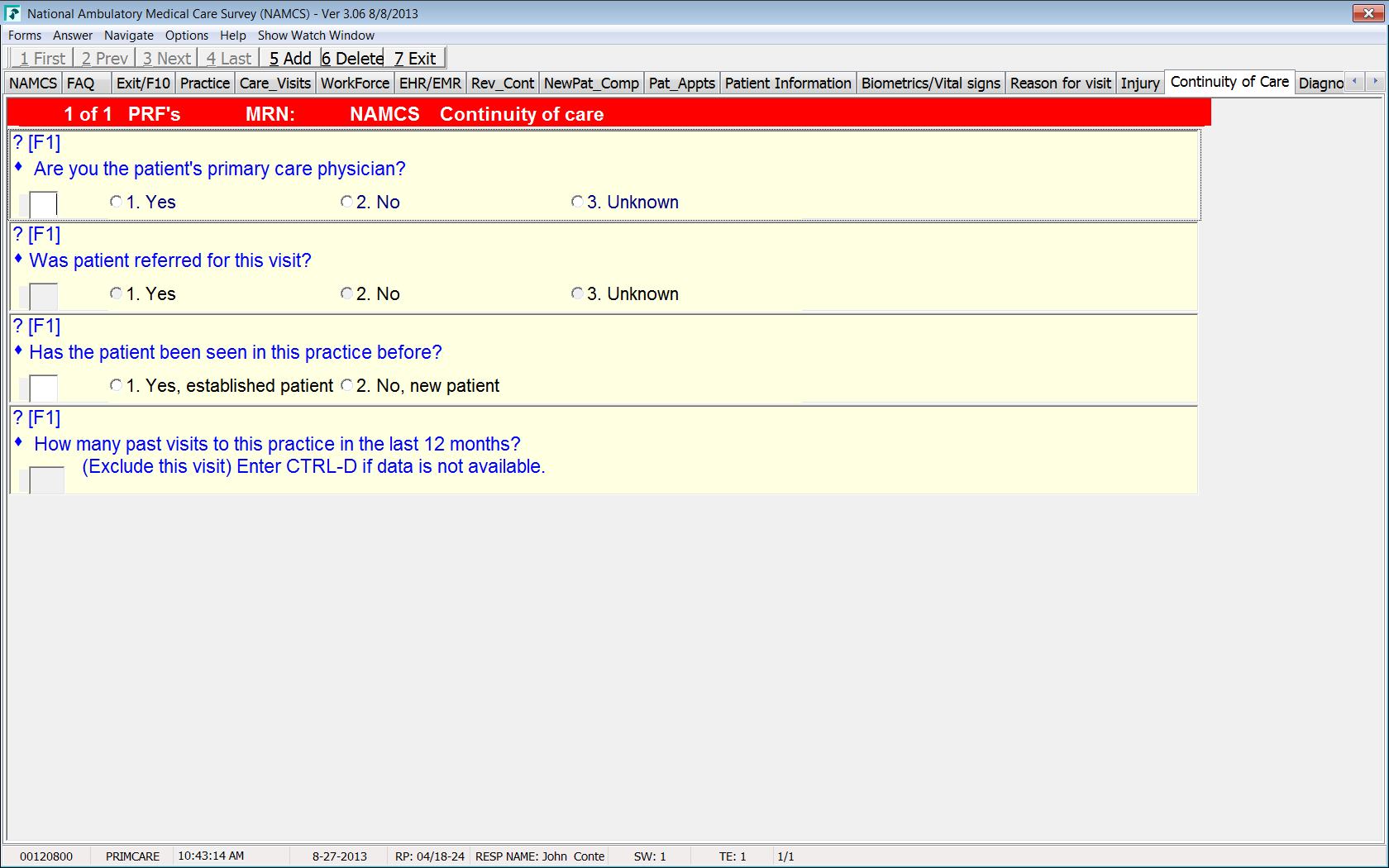
Task: Select Yes for patient referred for visit
Action: [116, 293]
